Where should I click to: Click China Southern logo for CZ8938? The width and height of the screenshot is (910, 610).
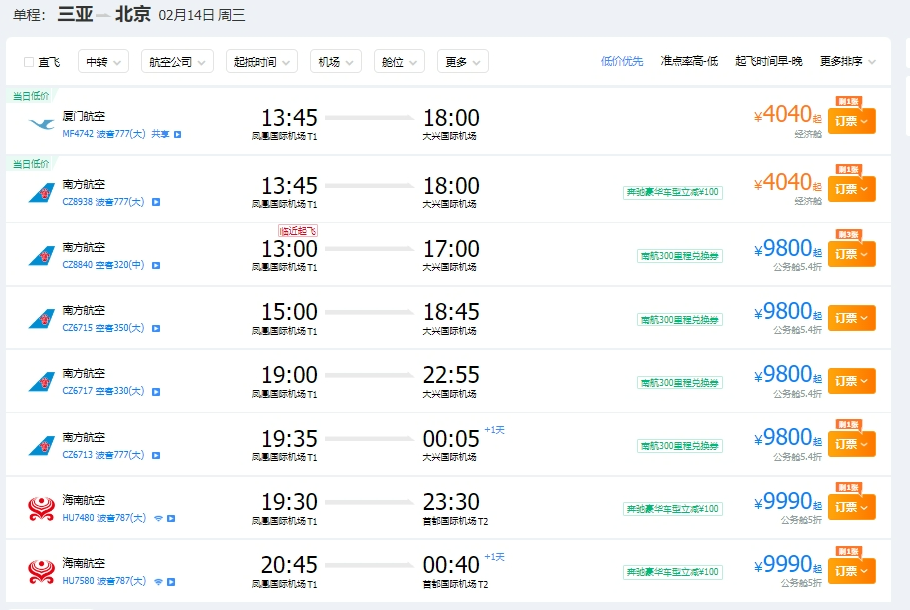(42, 192)
